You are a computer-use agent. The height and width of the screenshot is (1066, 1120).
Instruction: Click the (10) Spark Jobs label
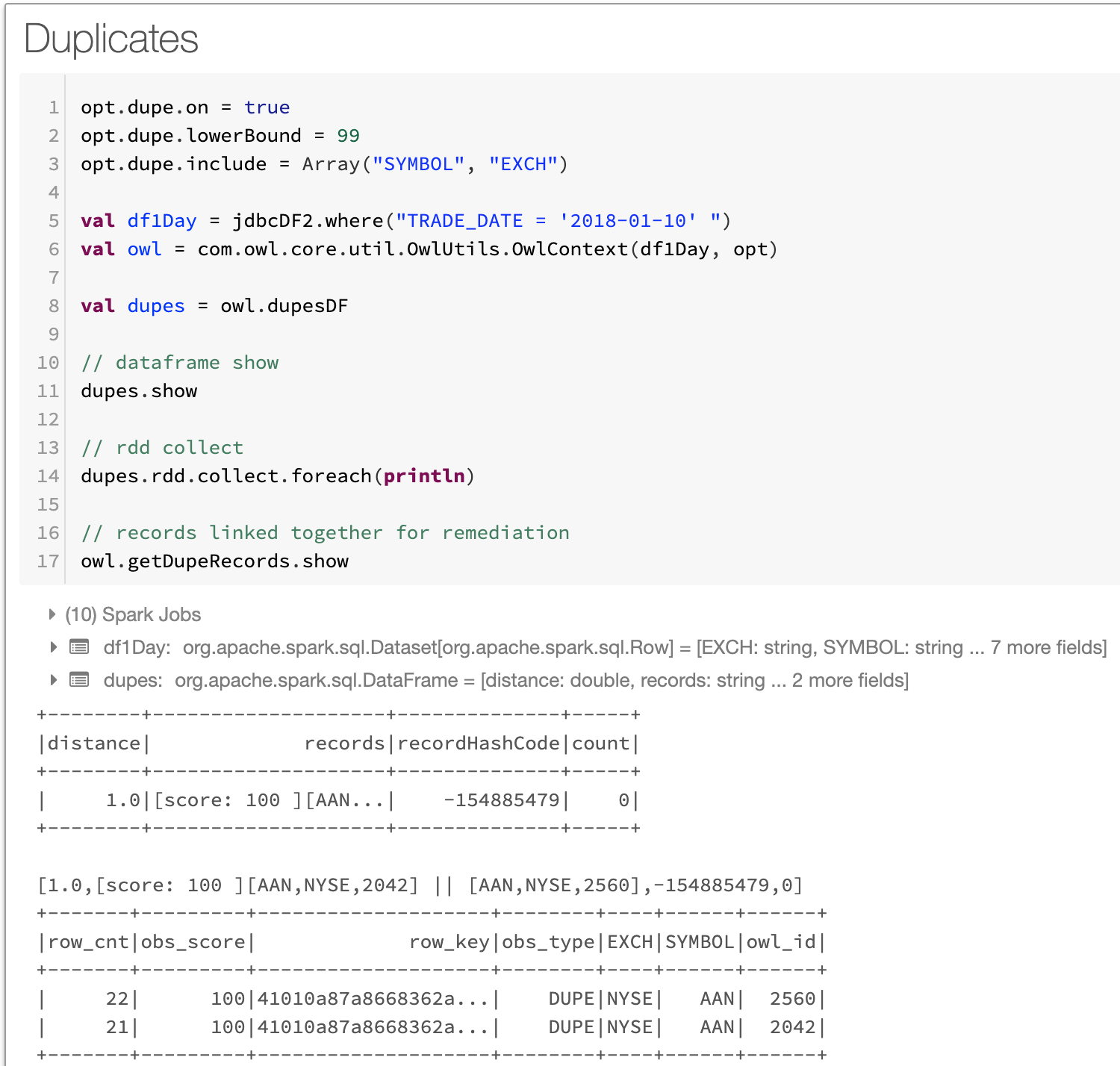tap(133, 614)
